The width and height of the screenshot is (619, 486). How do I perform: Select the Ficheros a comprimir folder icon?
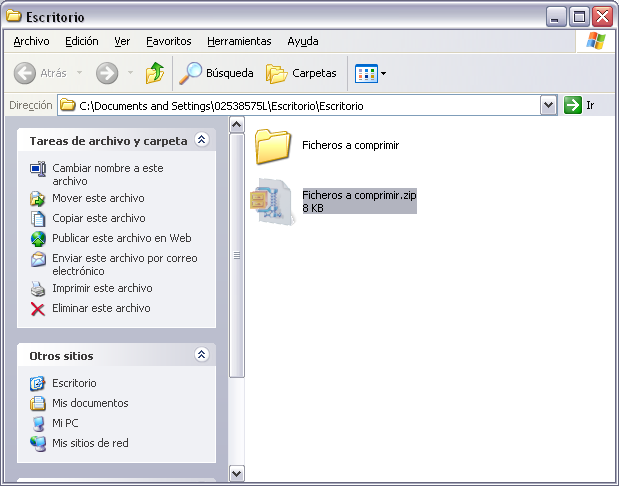(273, 146)
